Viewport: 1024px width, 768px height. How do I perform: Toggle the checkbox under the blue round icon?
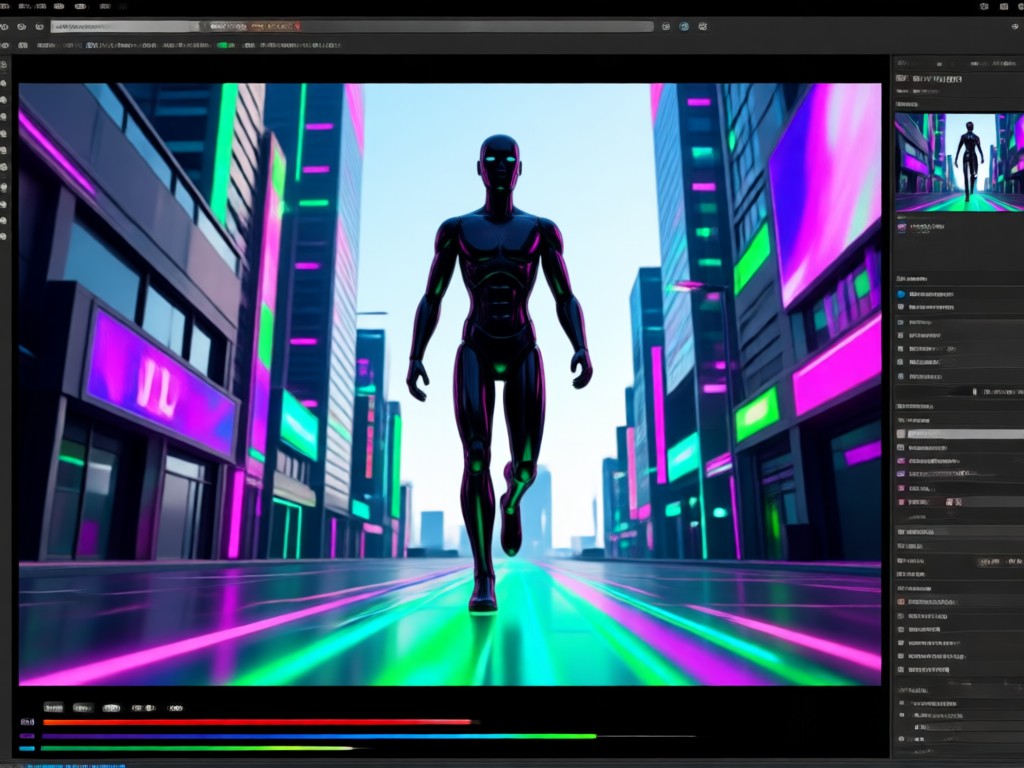coord(901,307)
